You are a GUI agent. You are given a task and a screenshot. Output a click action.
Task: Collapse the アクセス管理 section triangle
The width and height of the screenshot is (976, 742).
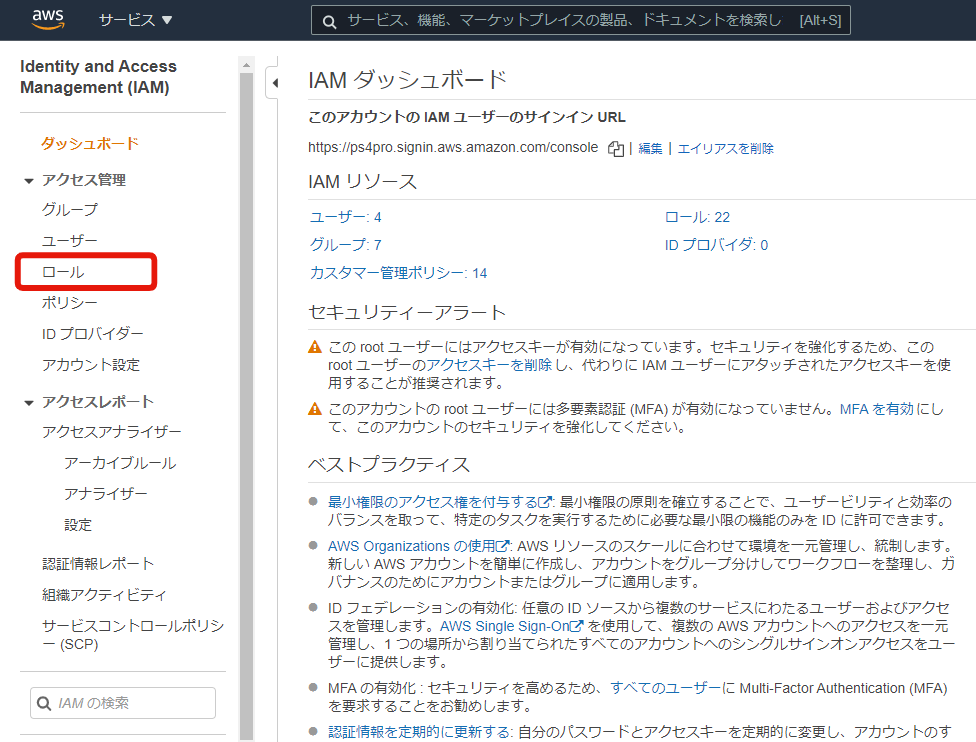coord(29,181)
